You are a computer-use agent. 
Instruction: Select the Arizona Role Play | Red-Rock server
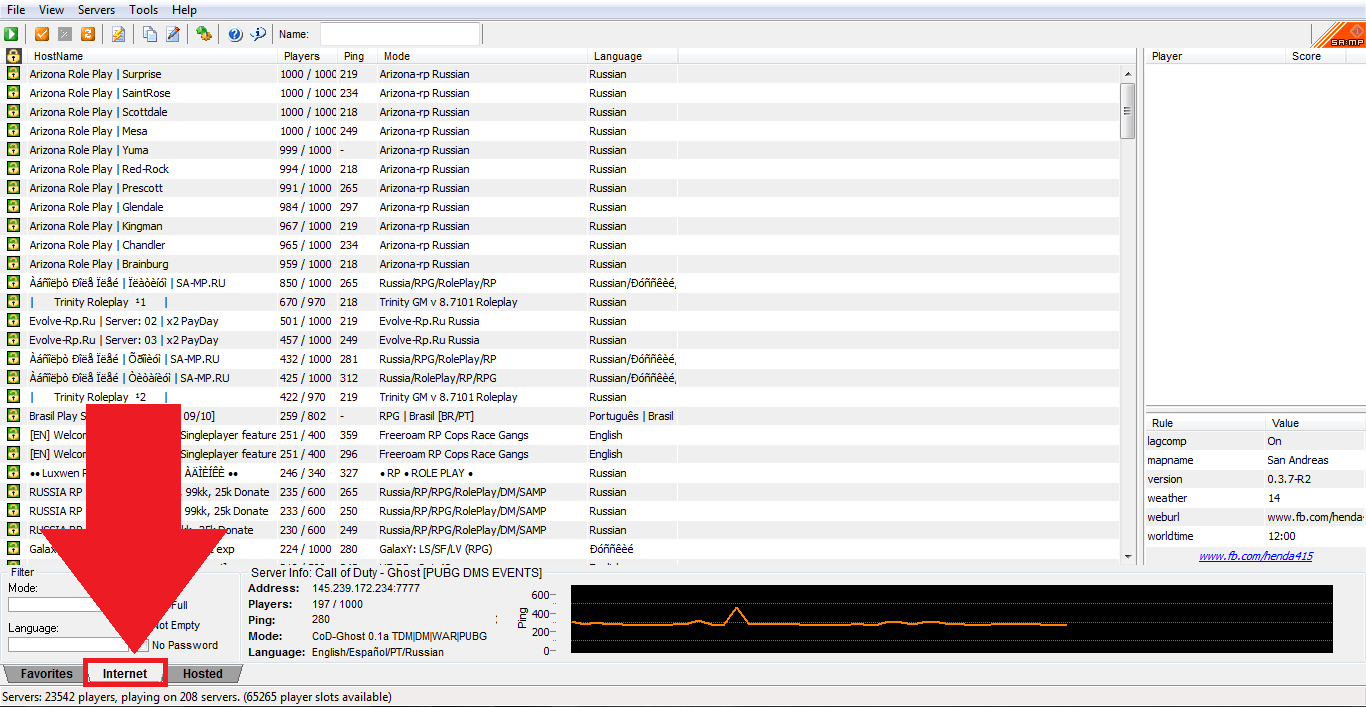point(562,169)
